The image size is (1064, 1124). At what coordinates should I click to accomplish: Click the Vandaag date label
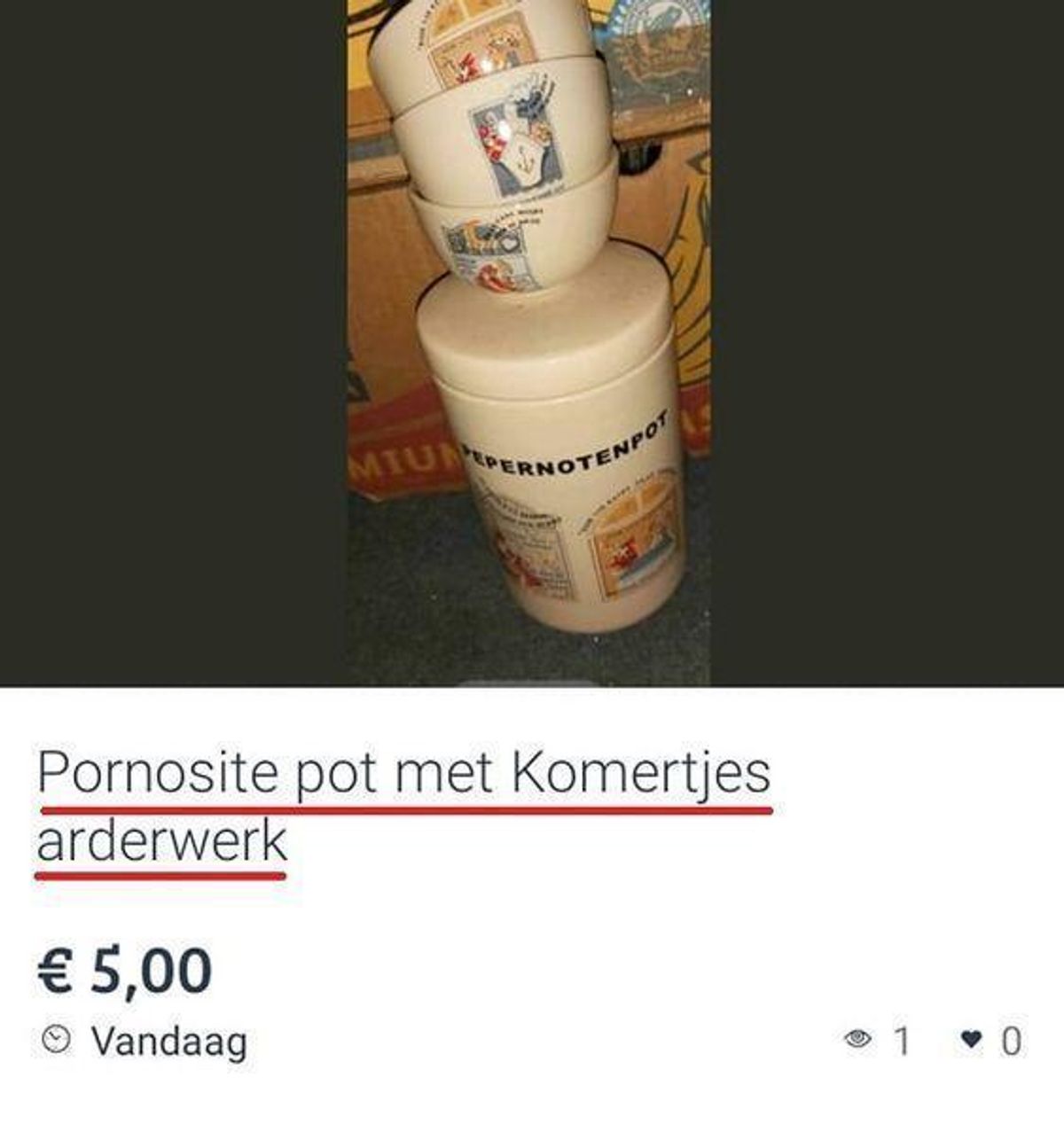(x=169, y=1041)
